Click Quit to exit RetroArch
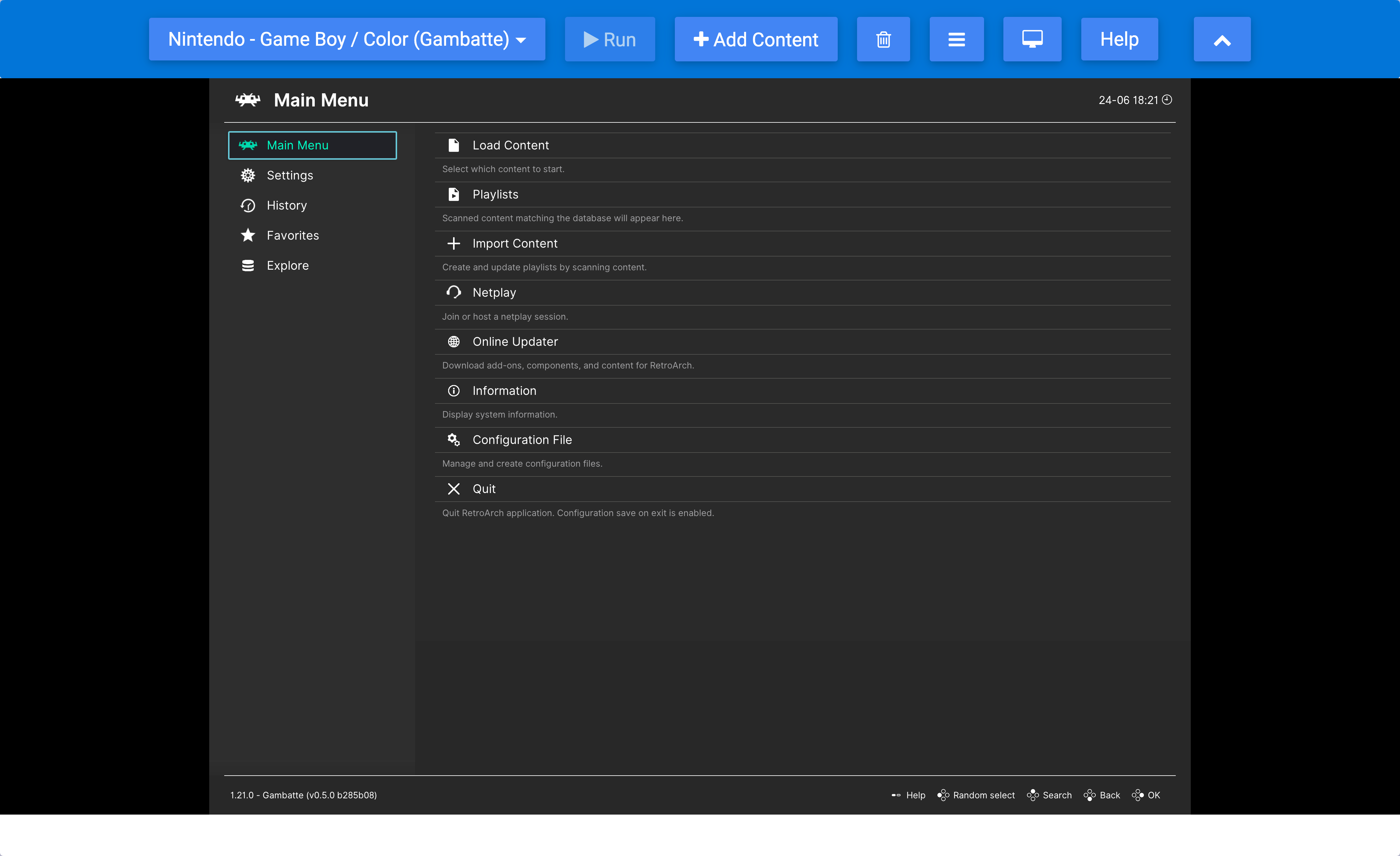Image resolution: width=1400 pixels, height=856 pixels. tap(483, 489)
